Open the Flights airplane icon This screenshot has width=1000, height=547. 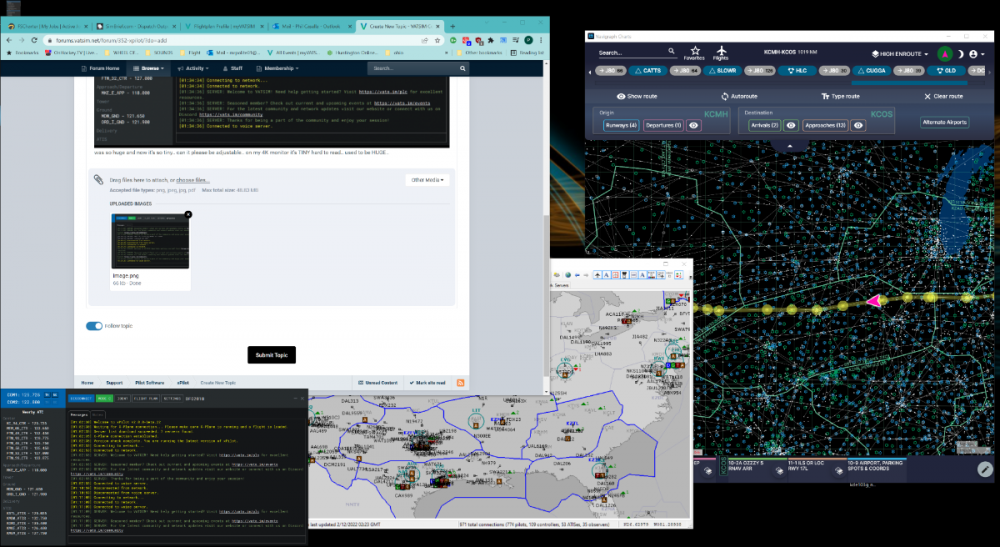click(722, 52)
